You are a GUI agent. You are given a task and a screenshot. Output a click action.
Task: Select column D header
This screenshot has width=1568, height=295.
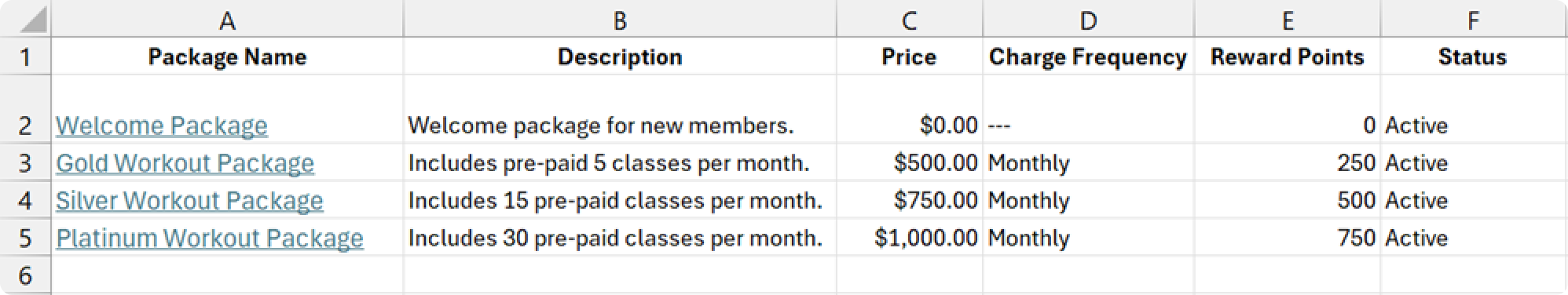(1088, 20)
